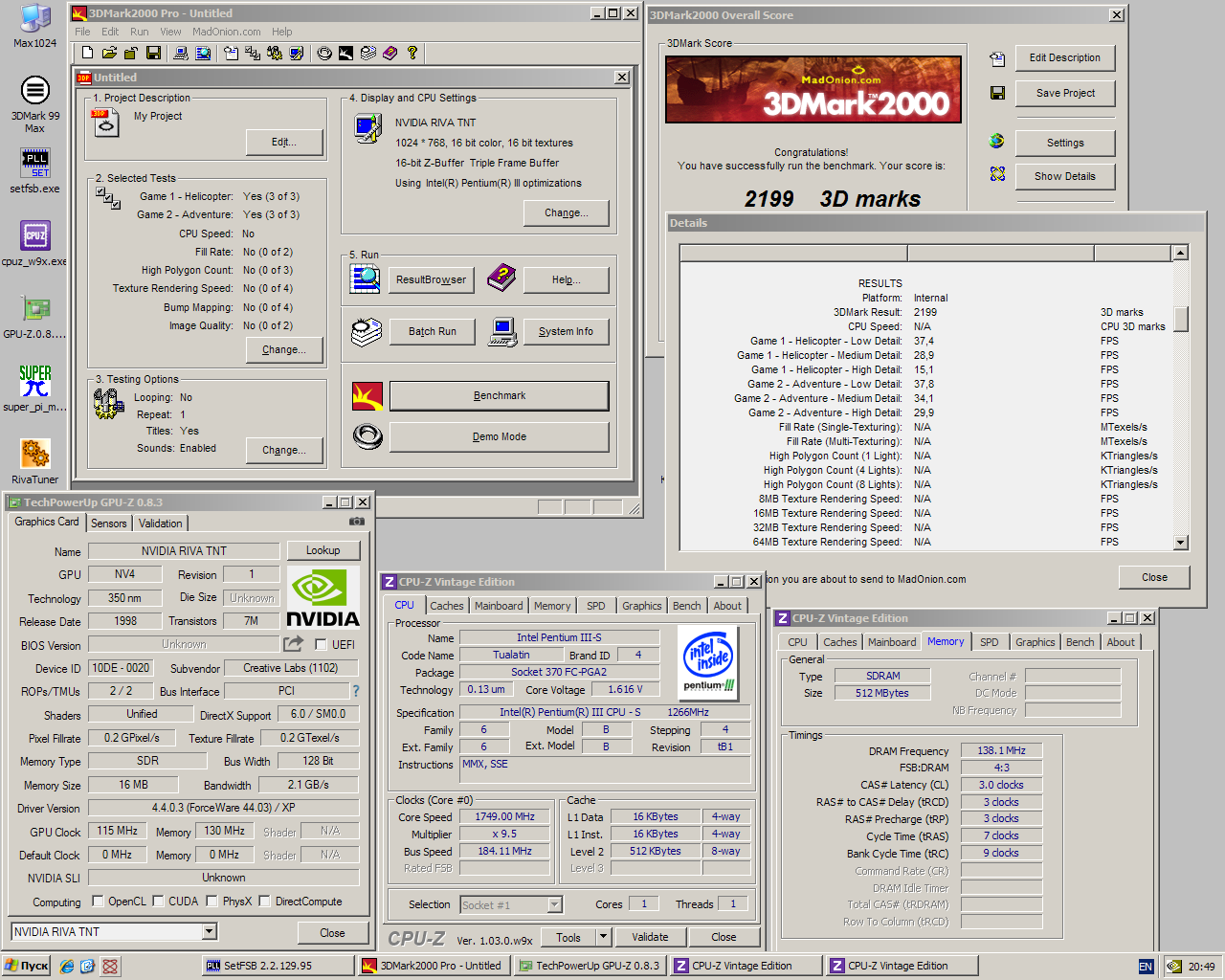Toggle the OpenCL checkbox

point(98,901)
